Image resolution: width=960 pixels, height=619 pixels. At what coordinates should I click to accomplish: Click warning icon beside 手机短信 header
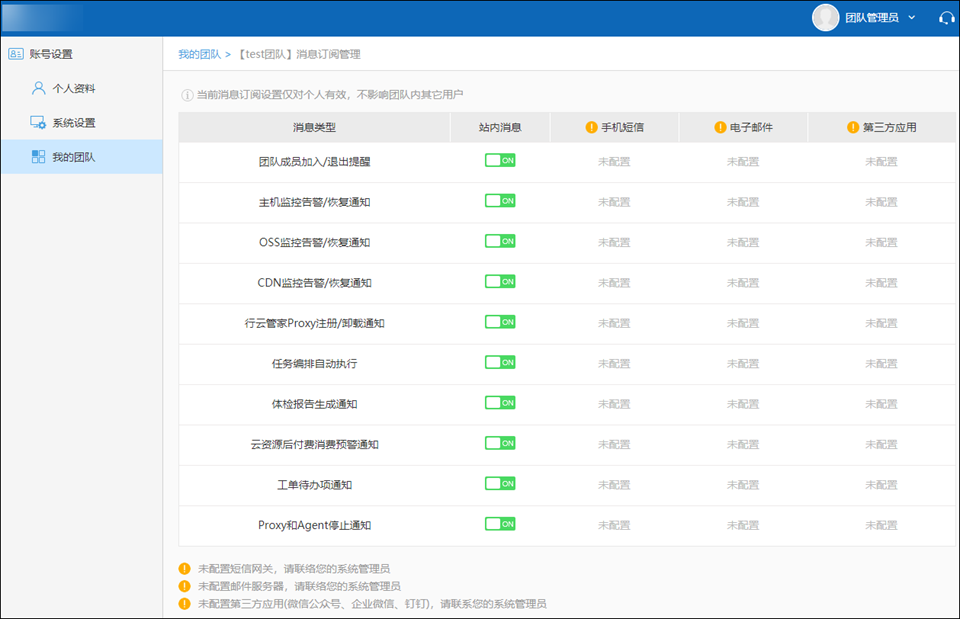point(591,127)
